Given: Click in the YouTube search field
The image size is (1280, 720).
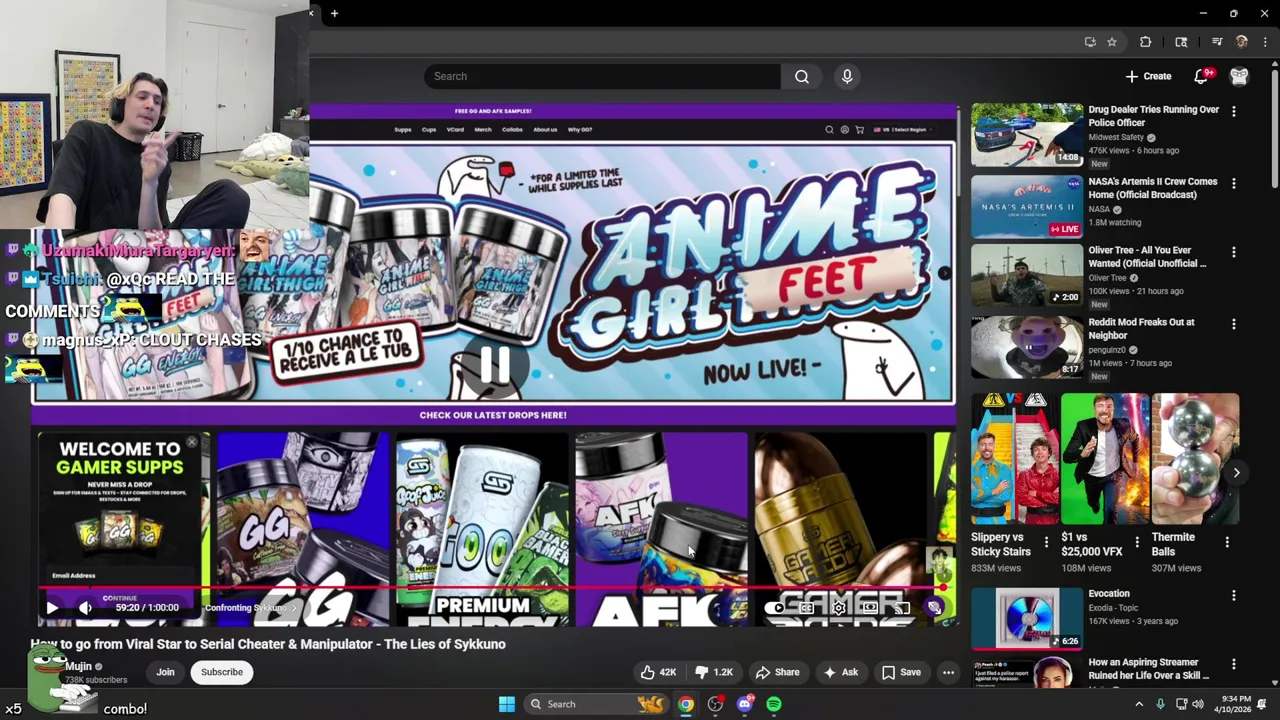Looking at the screenshot, I should tap(603, 76).
